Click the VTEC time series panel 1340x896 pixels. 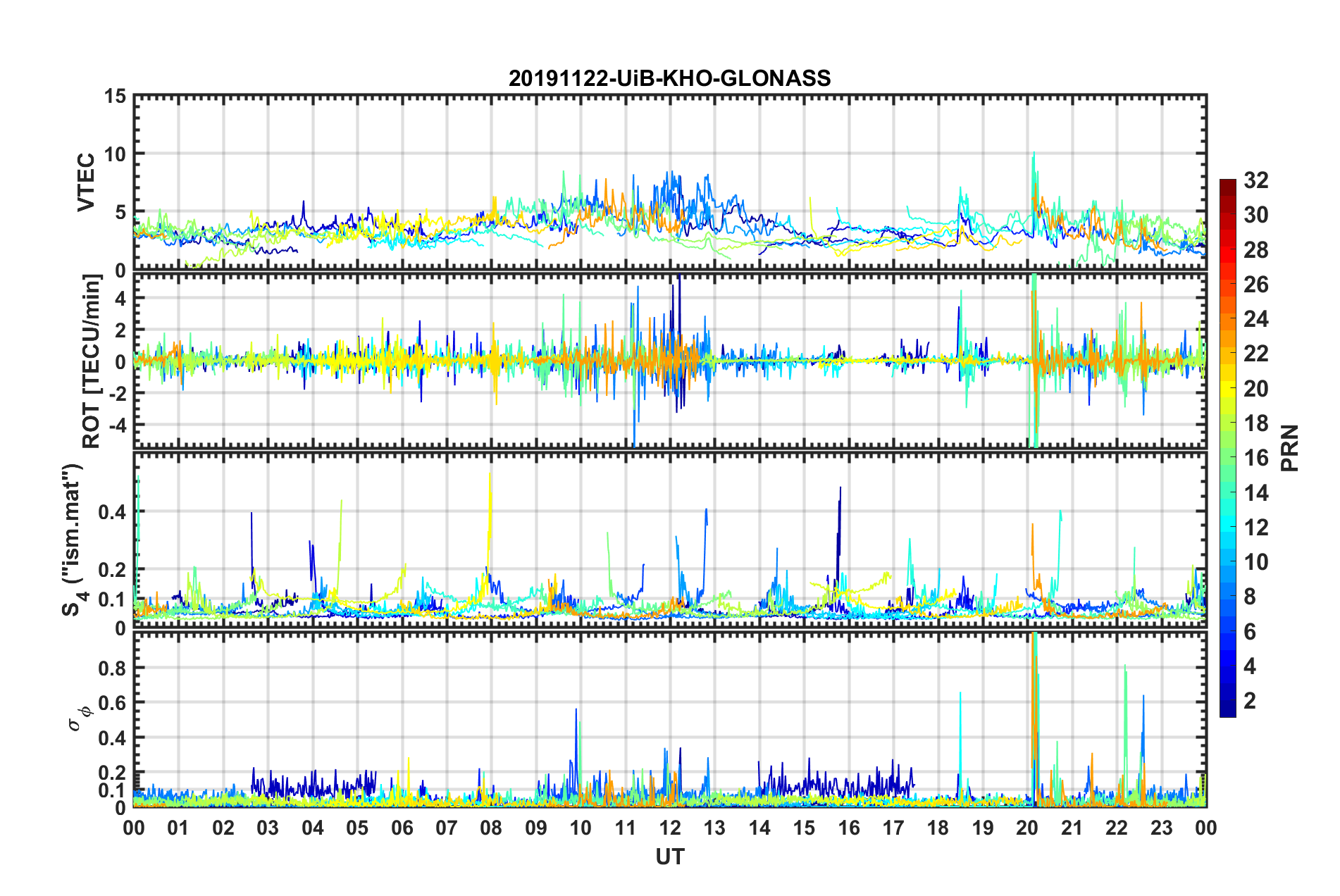click(670, 183)
